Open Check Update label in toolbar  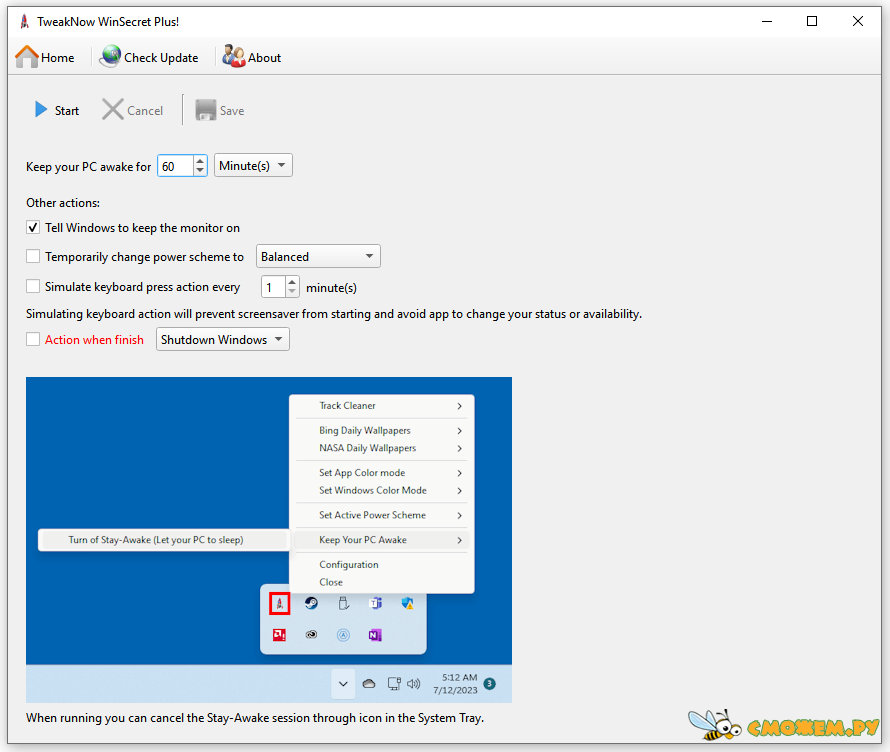(161, 58)
